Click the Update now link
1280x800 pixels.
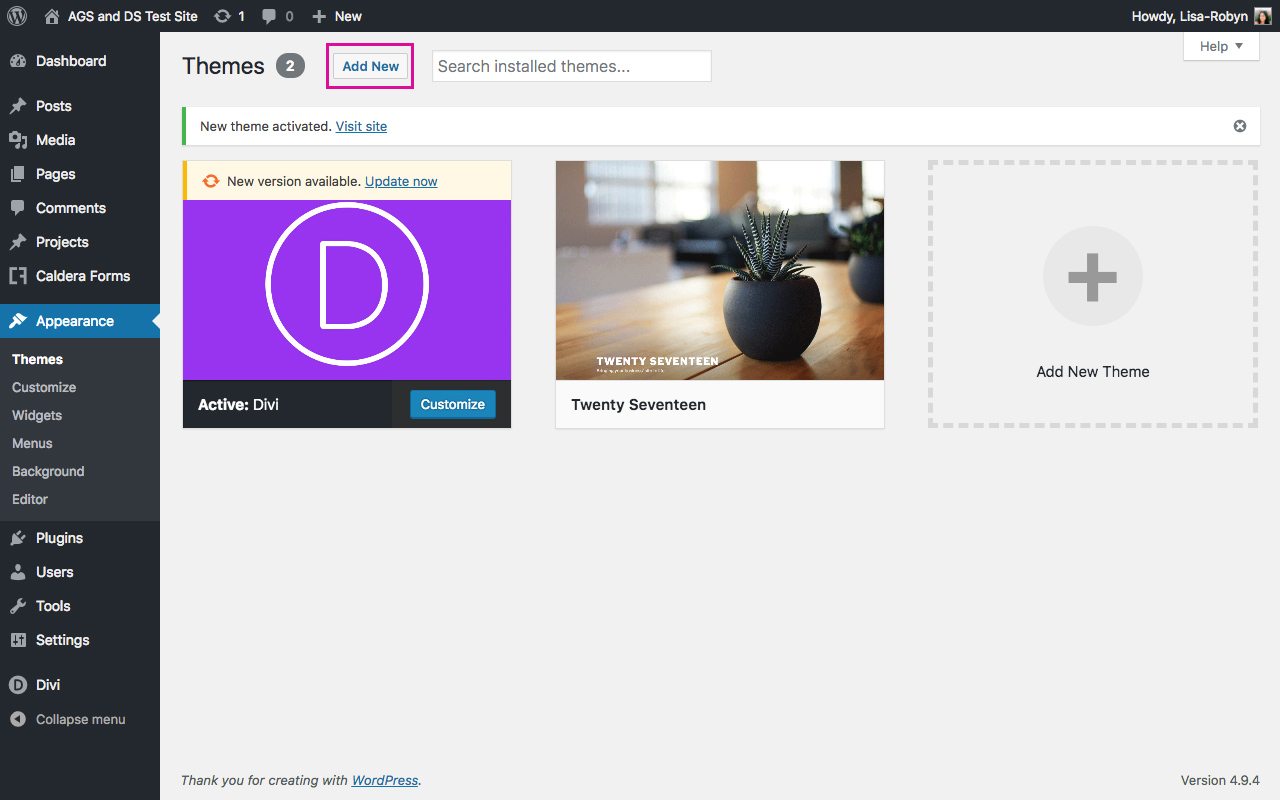tap(401, 181)
